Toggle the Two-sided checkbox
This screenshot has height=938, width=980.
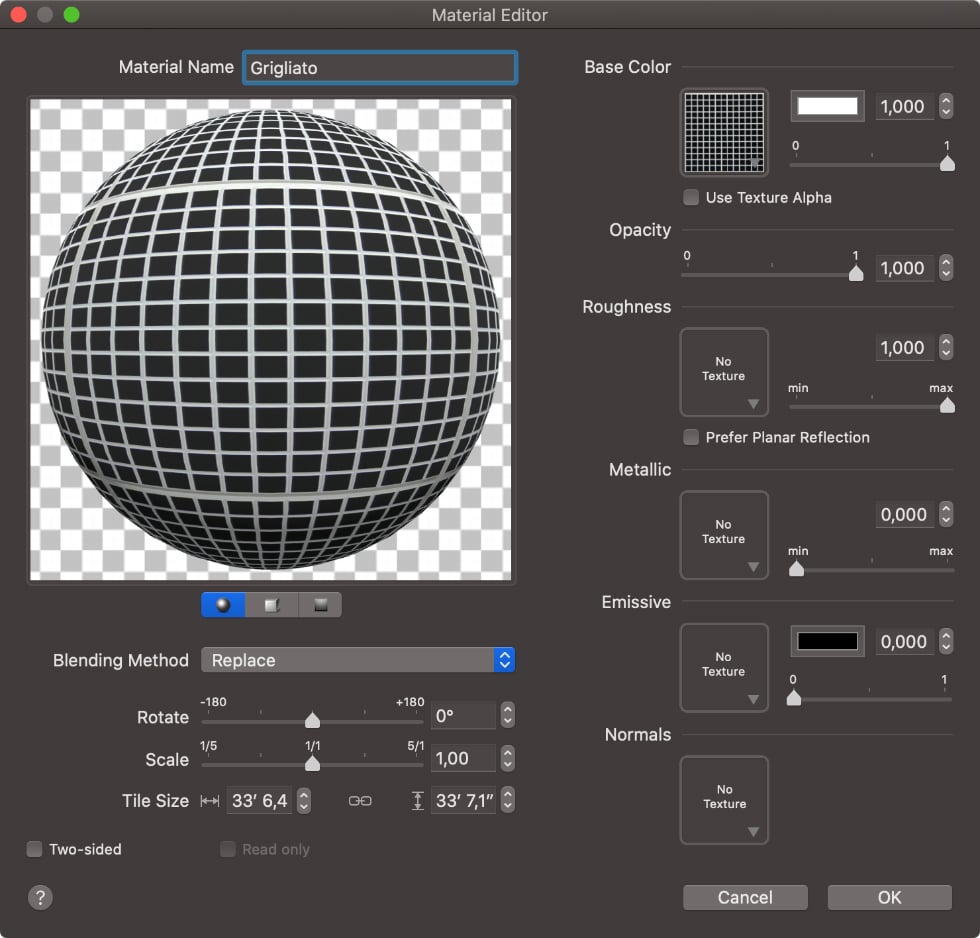point(35,849)
